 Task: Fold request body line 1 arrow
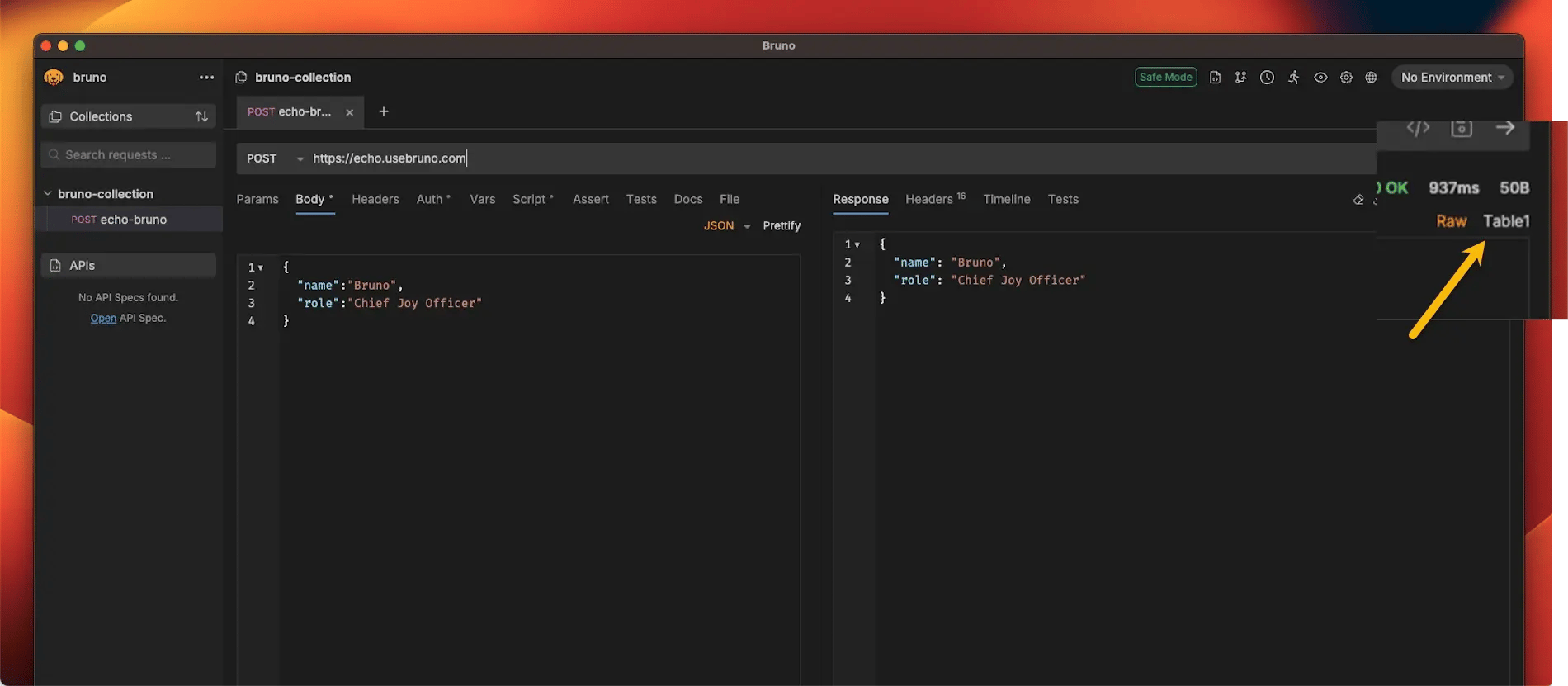(x=261, y=267)
